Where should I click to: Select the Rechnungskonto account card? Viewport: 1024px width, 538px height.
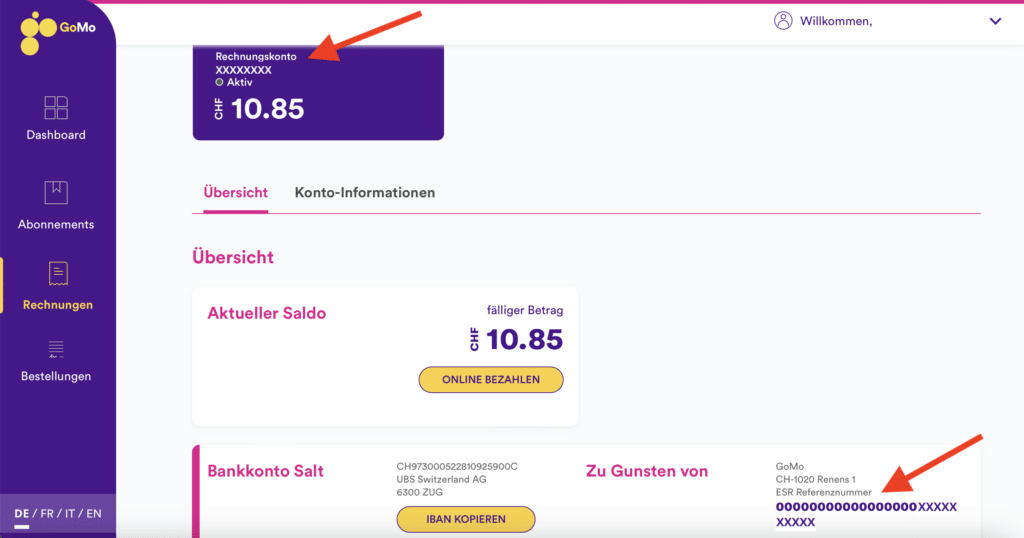click(318, 92)
